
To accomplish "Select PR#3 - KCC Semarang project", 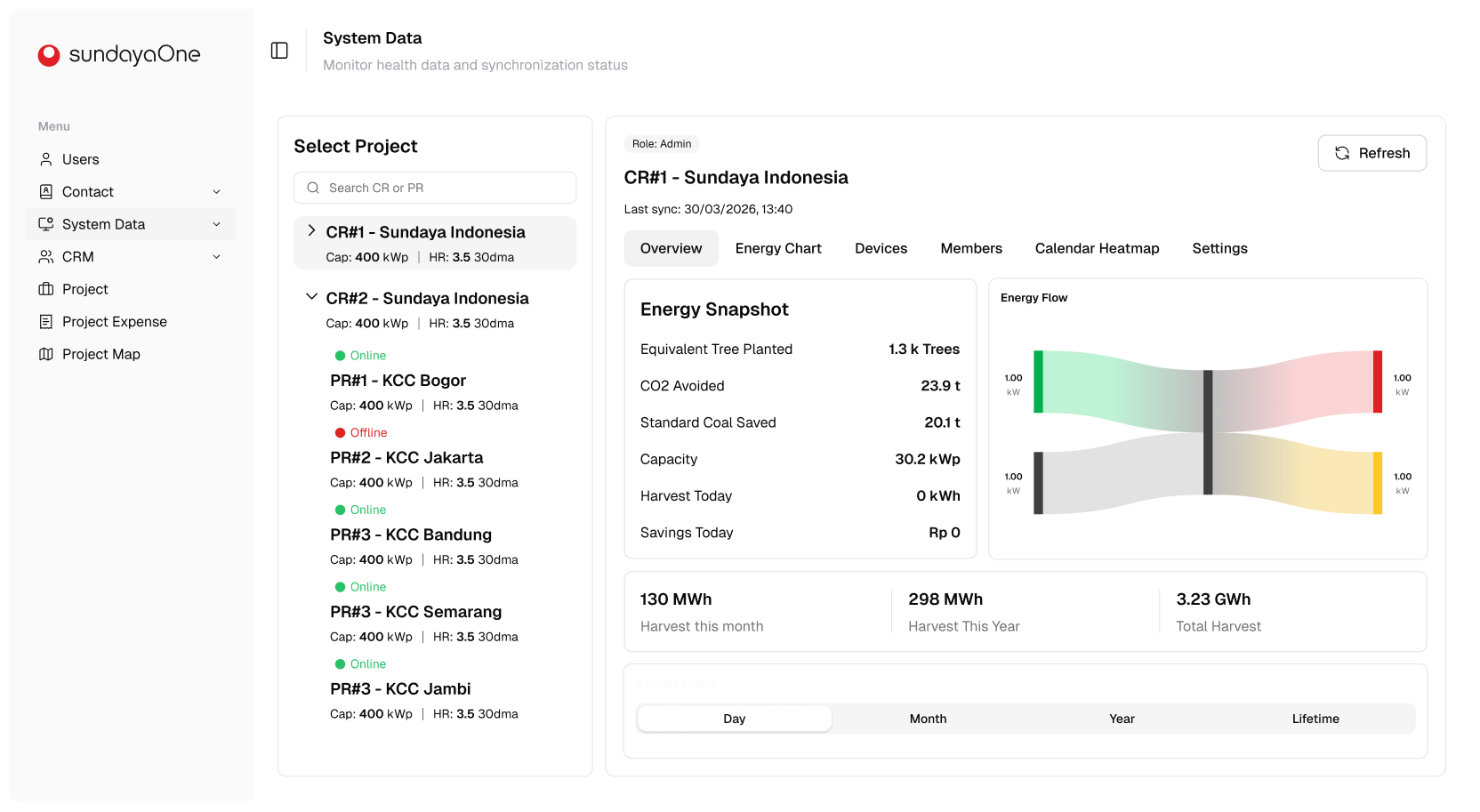I will point(415,612).
